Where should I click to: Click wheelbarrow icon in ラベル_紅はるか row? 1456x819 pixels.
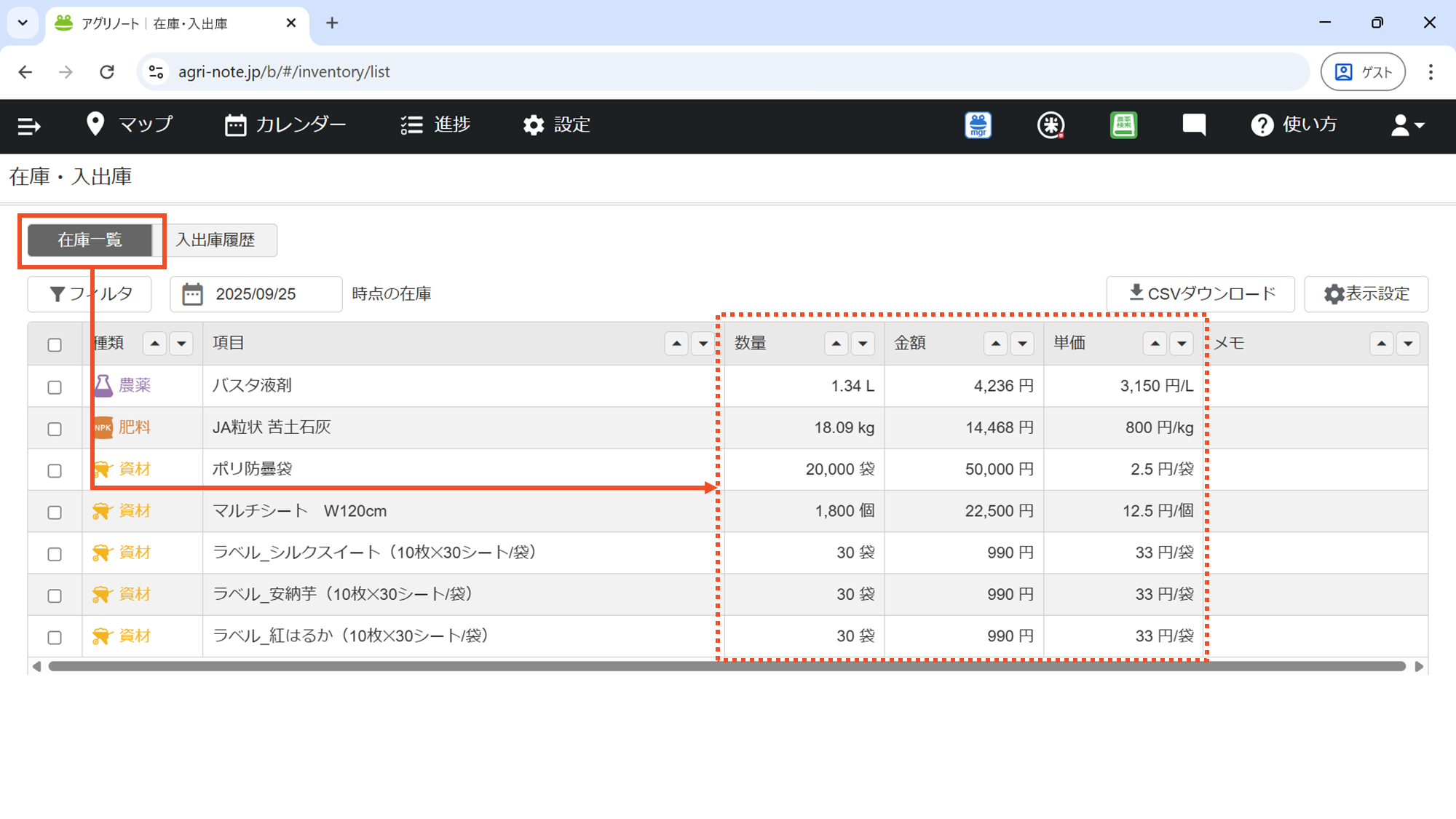[102, 636]
